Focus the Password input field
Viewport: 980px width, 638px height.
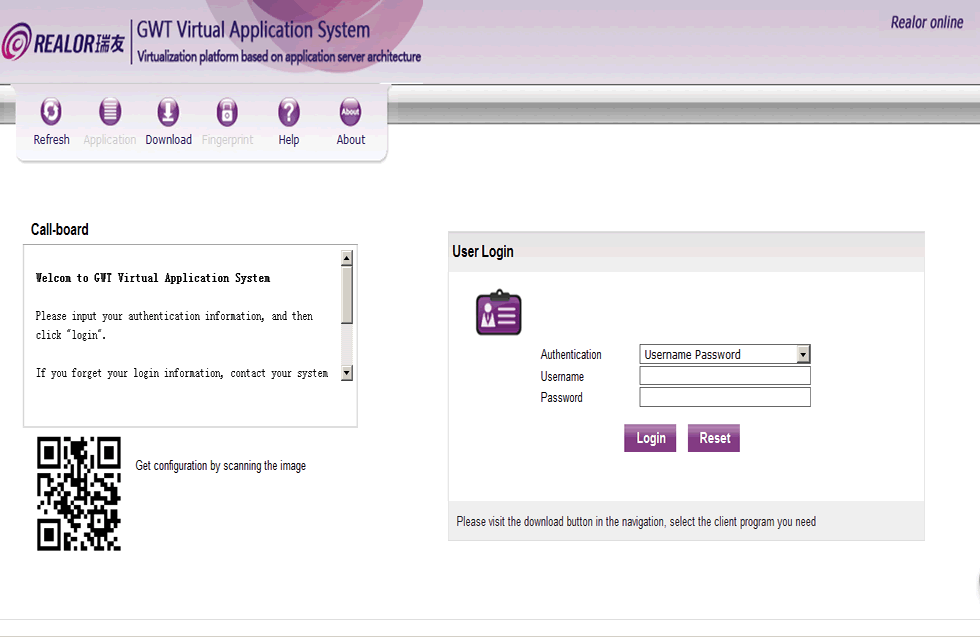[x=725, y=397]
